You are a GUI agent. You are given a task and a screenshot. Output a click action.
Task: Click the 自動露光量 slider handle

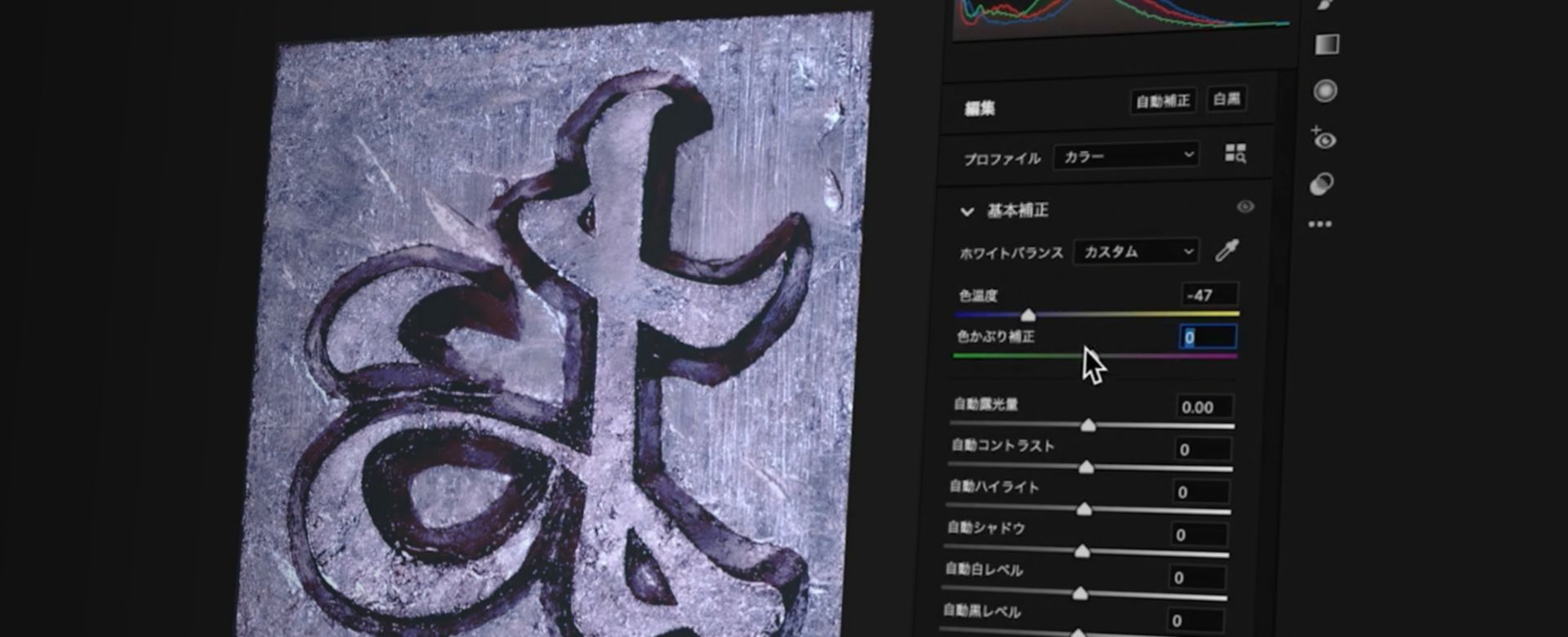click(1088, 425)
